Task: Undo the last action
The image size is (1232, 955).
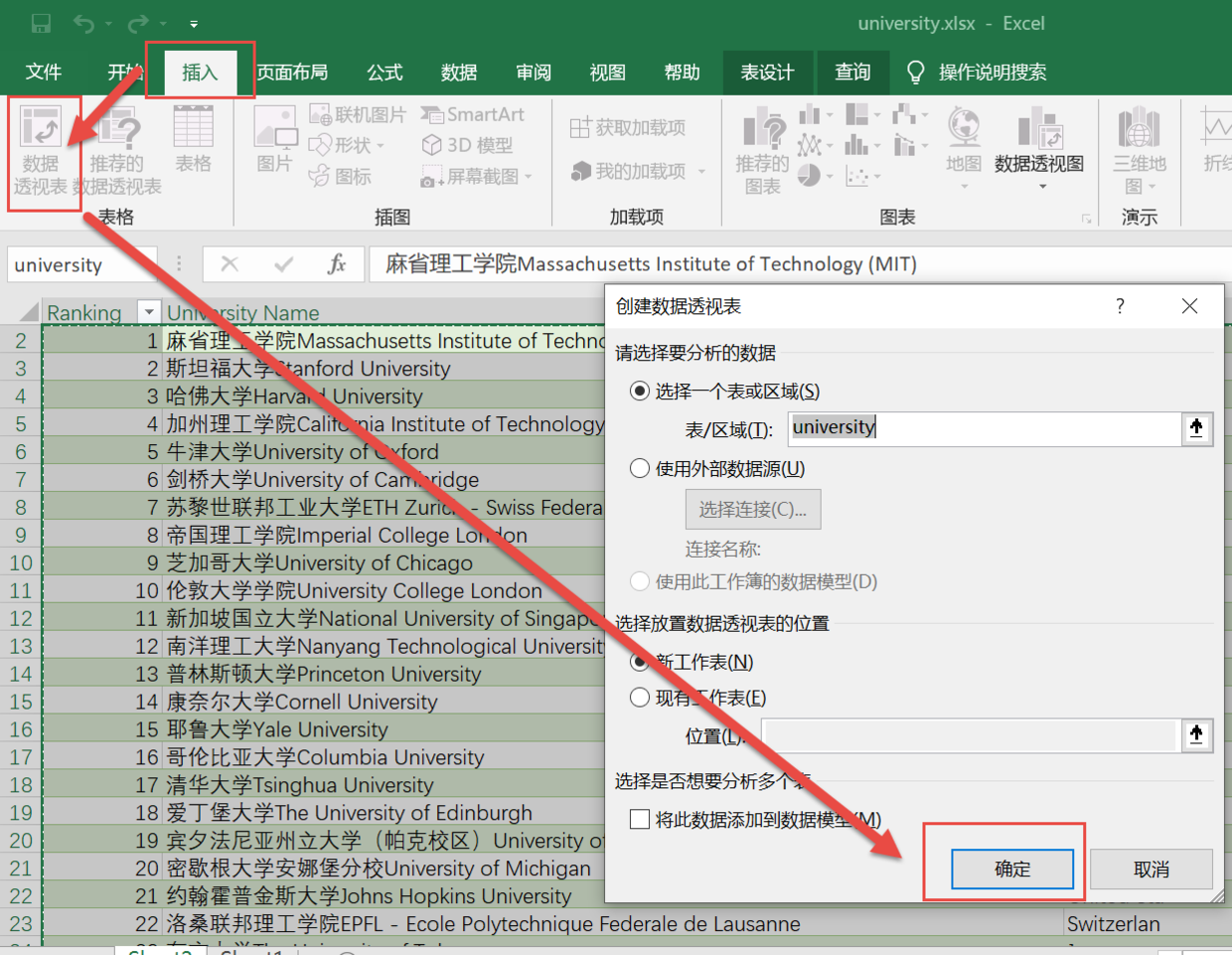Action: click(83, 23)
